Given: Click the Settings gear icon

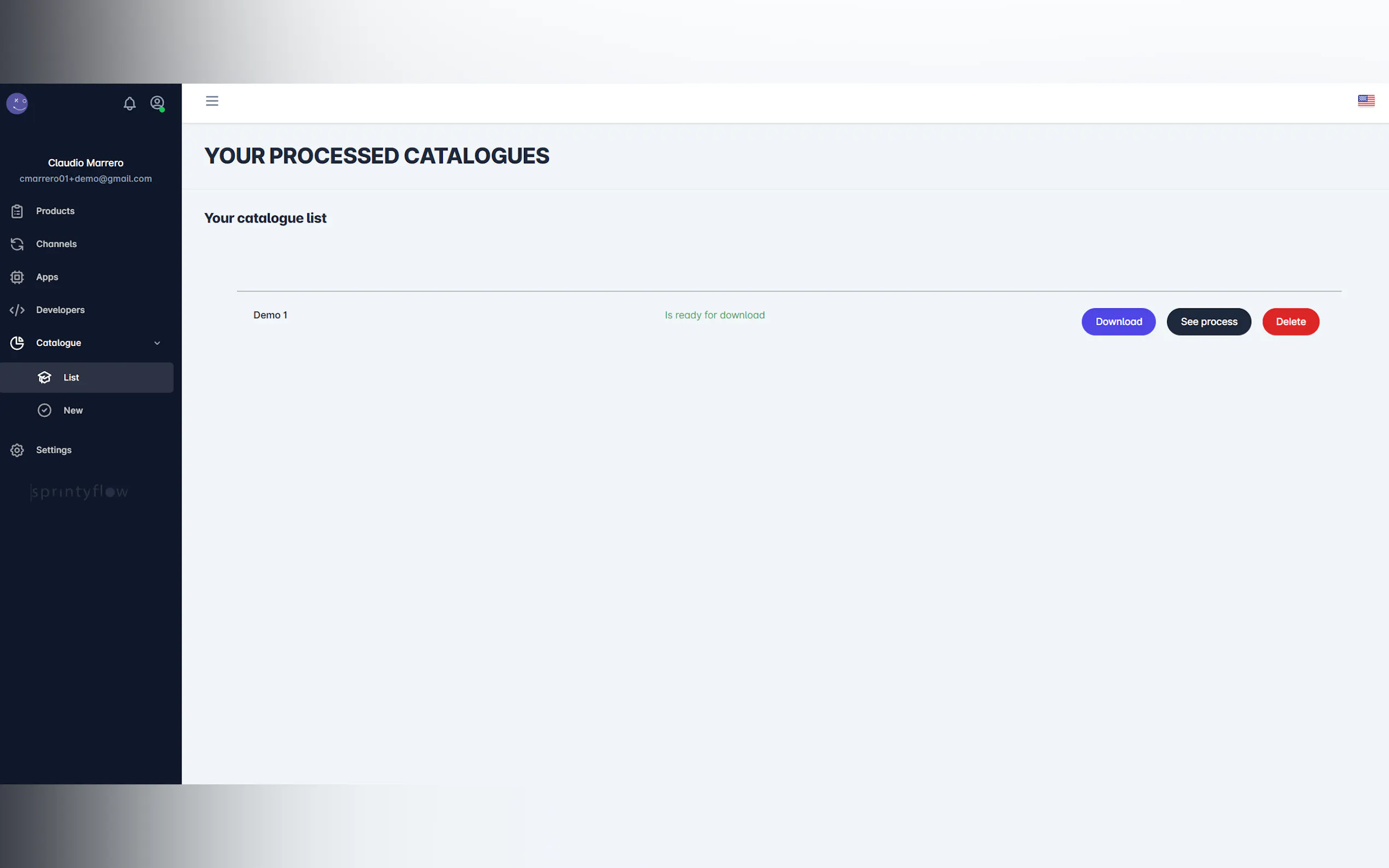Looking at the screenshot, I should coord(17,450).
